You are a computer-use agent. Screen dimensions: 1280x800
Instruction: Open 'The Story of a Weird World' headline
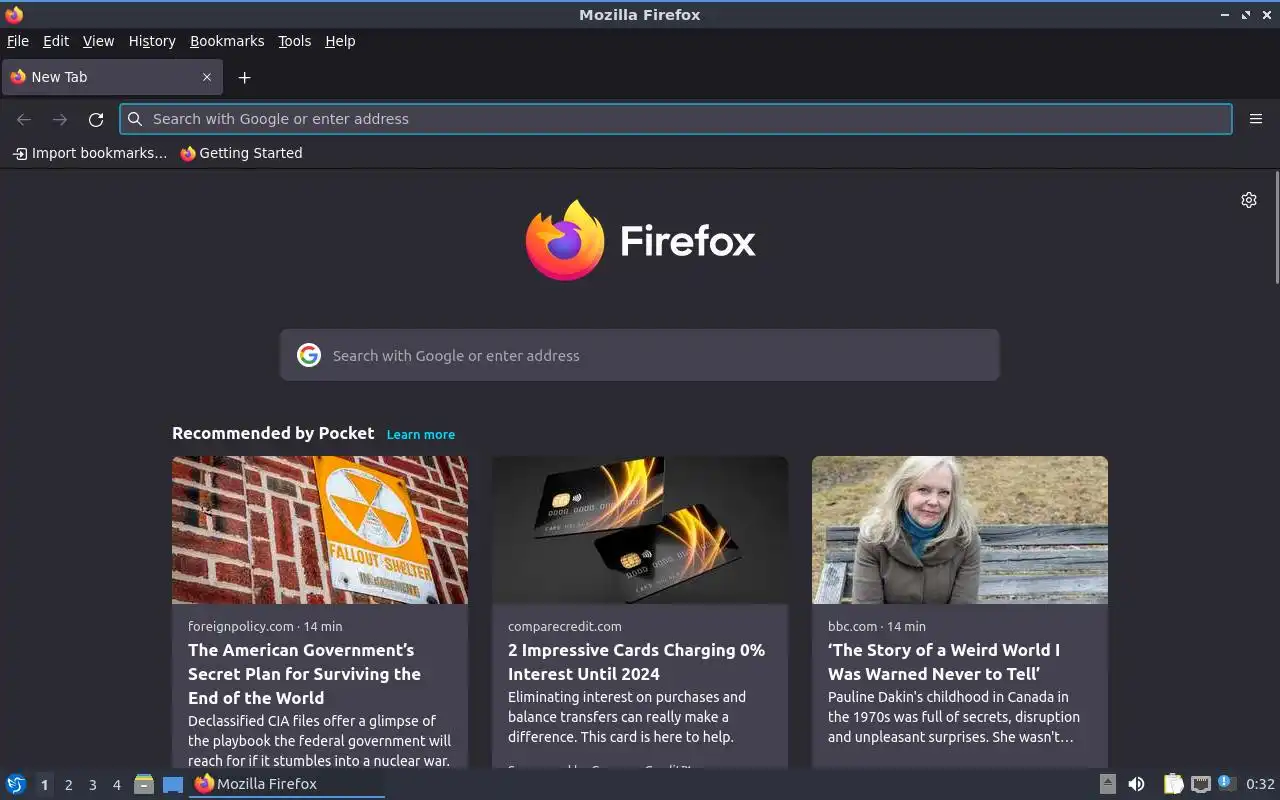click(944, 662)
